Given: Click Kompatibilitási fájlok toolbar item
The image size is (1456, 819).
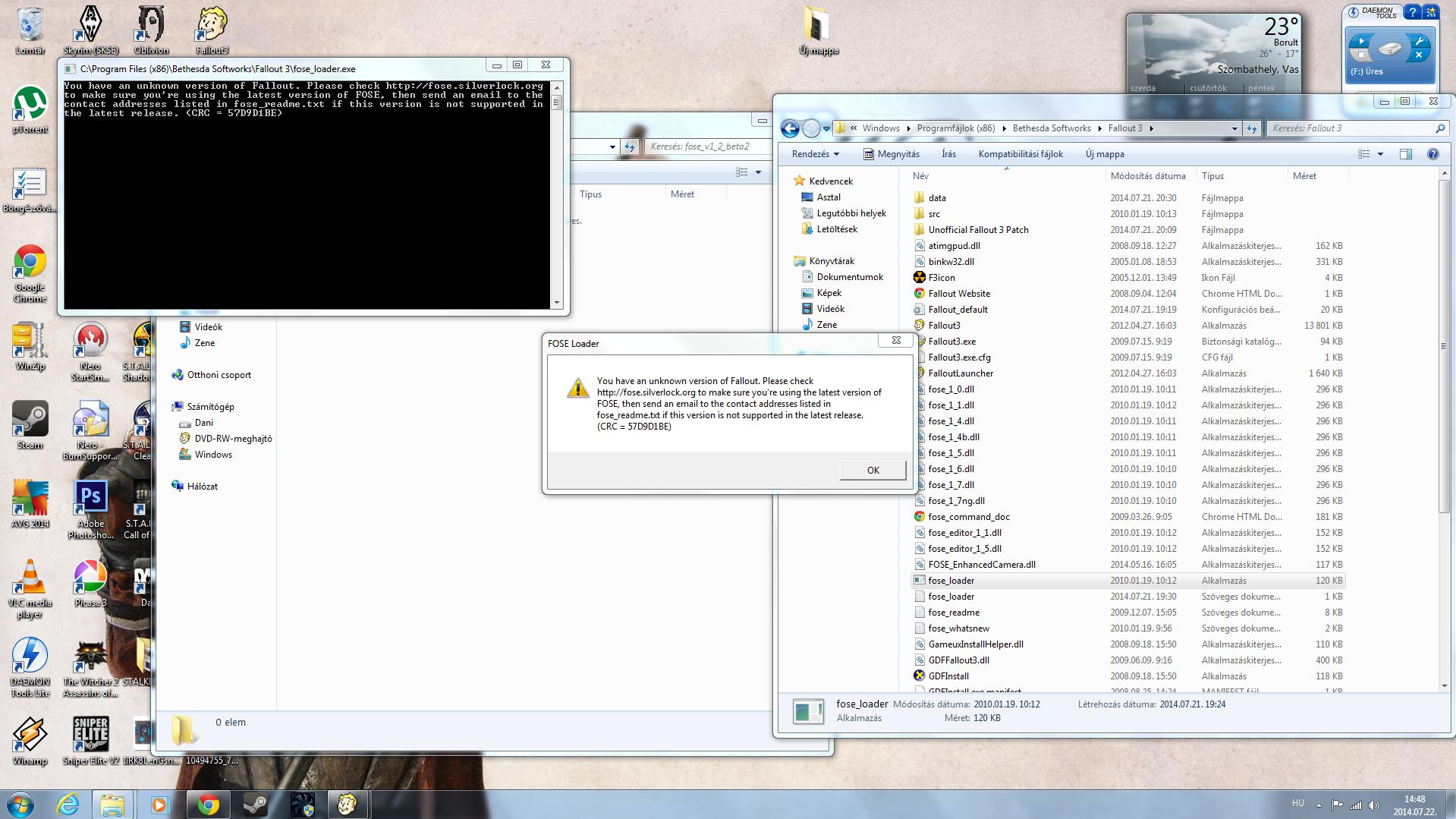Looking at the screenshot, I should pyautogui.click(x=1020, y=154).
